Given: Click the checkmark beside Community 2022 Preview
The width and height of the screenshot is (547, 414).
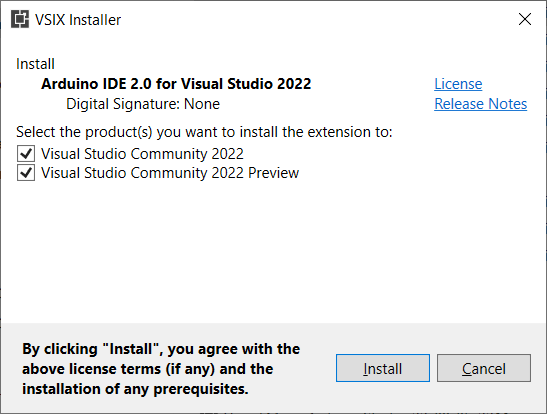Looking at the screenshot, I should [26, 173].
